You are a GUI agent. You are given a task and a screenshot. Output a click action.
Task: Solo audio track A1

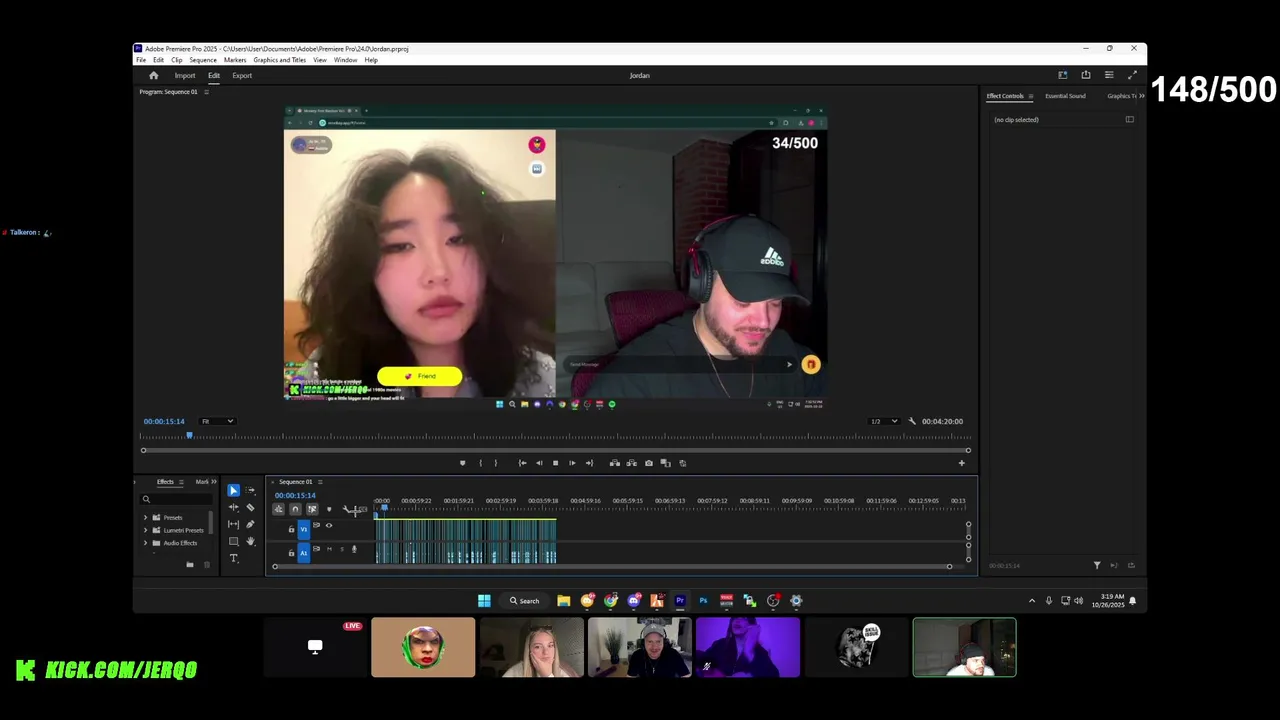click(x=342, y=549)
